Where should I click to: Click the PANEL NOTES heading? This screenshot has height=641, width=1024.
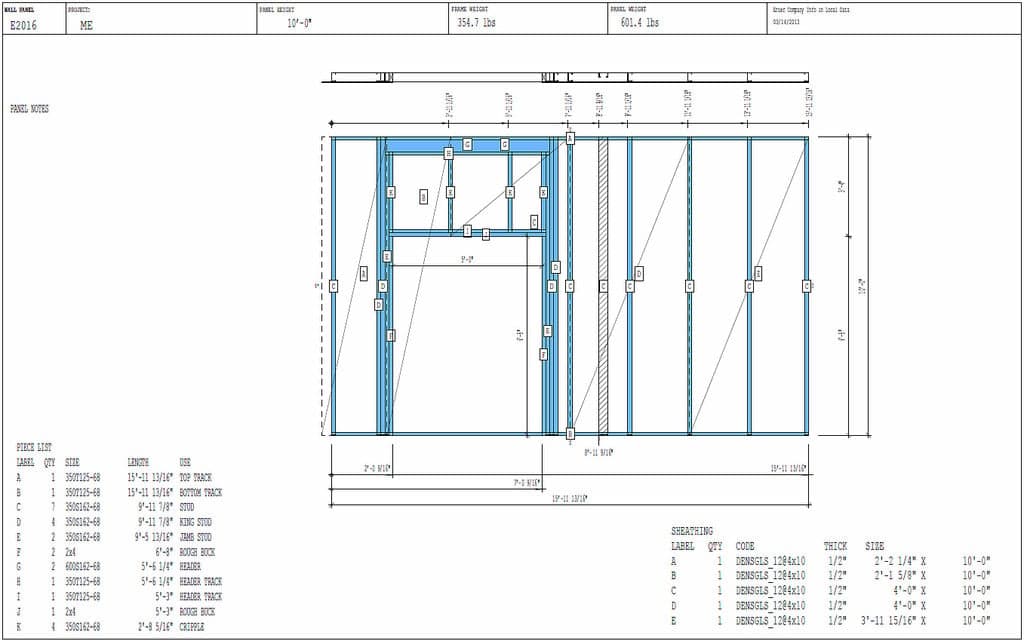coord(29,109)
